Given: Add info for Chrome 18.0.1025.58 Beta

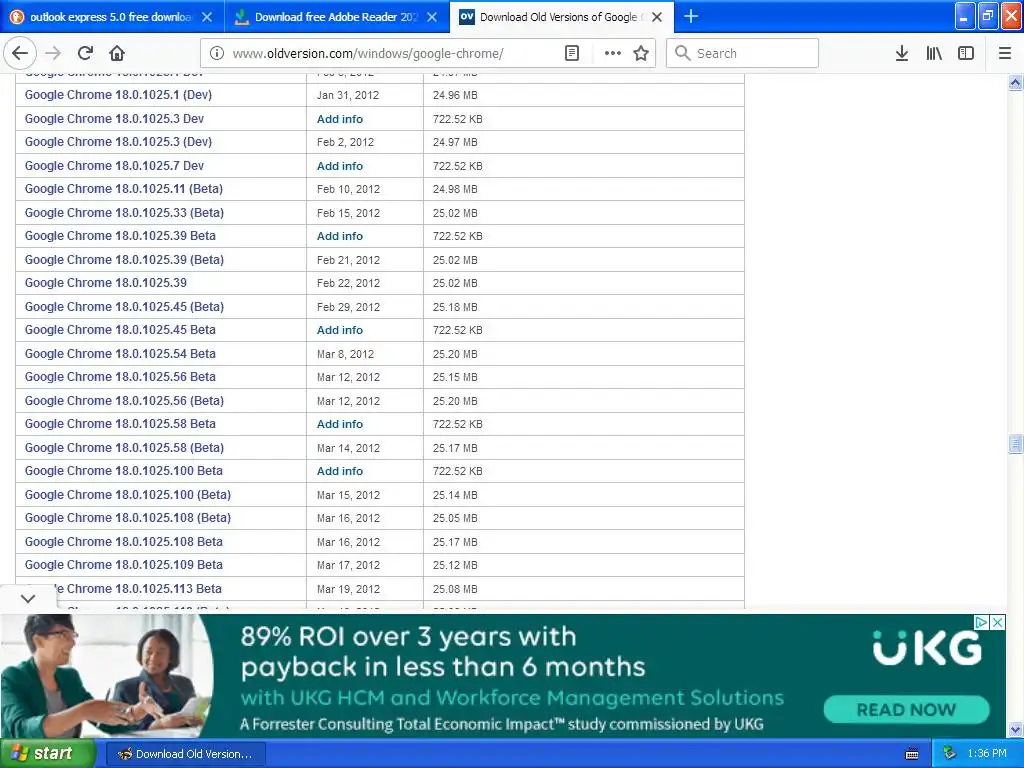Looking at the screenshot, I should click(340, 424).
